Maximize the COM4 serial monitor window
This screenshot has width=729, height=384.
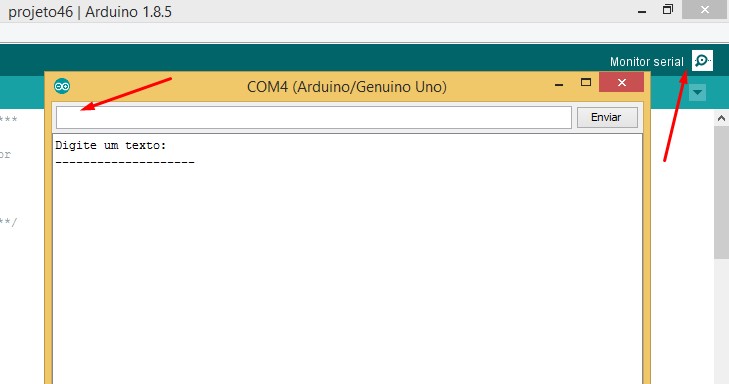(x=586, y=83)
